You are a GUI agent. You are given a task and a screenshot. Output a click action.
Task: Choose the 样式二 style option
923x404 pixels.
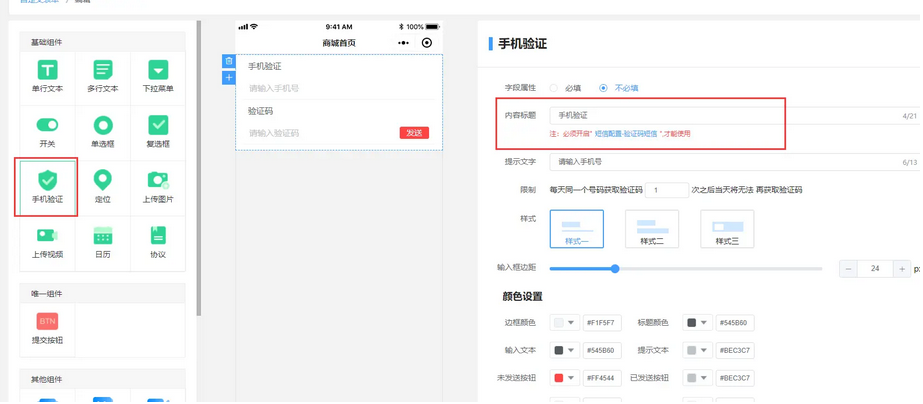652,229
